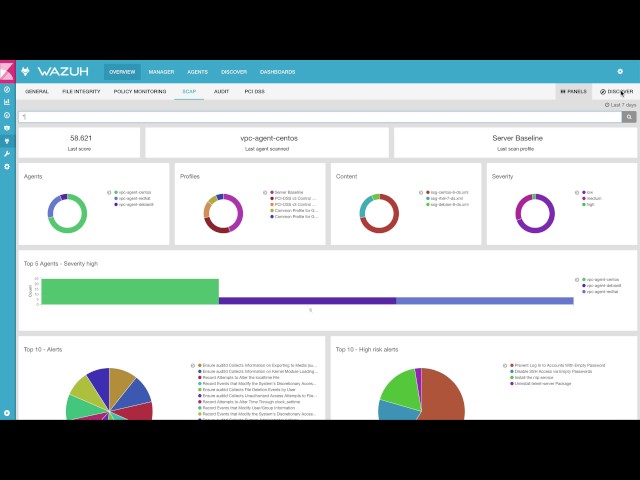Image resolution: width=640 pixels, height=480 pixels.
Task: Click the Wazuh wolf logo in the header
Action: pos(26,72)
